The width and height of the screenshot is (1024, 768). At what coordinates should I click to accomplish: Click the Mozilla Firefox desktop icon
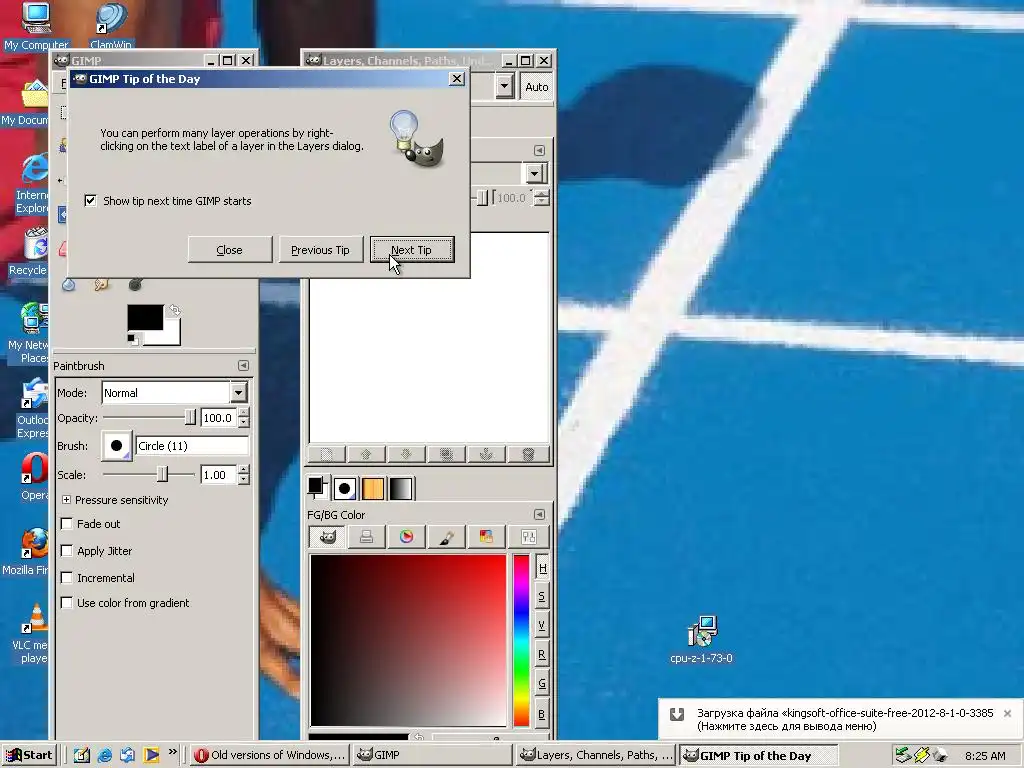[x=27, y=552]
